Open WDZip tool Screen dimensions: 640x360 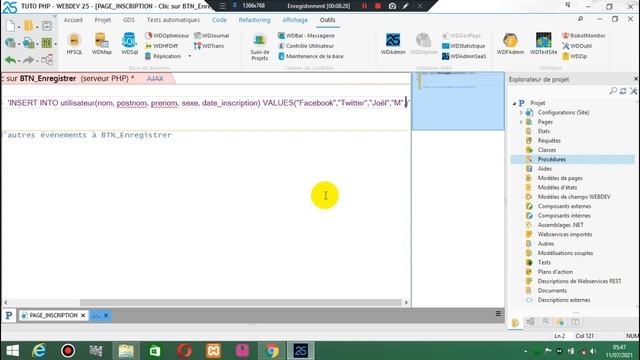[x=575, y=56]
